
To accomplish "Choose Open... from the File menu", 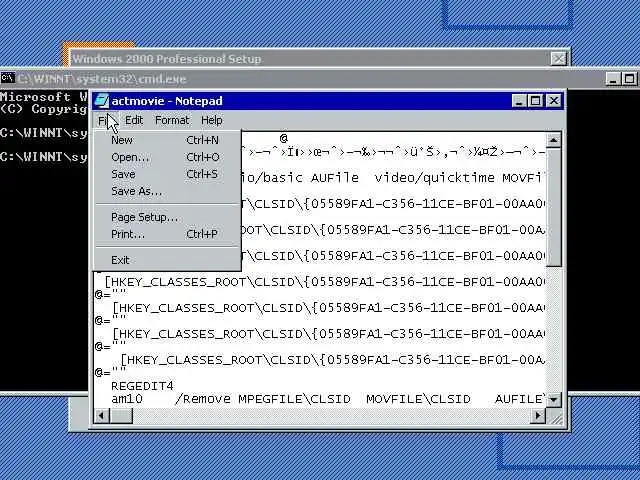I will point(167,157).
